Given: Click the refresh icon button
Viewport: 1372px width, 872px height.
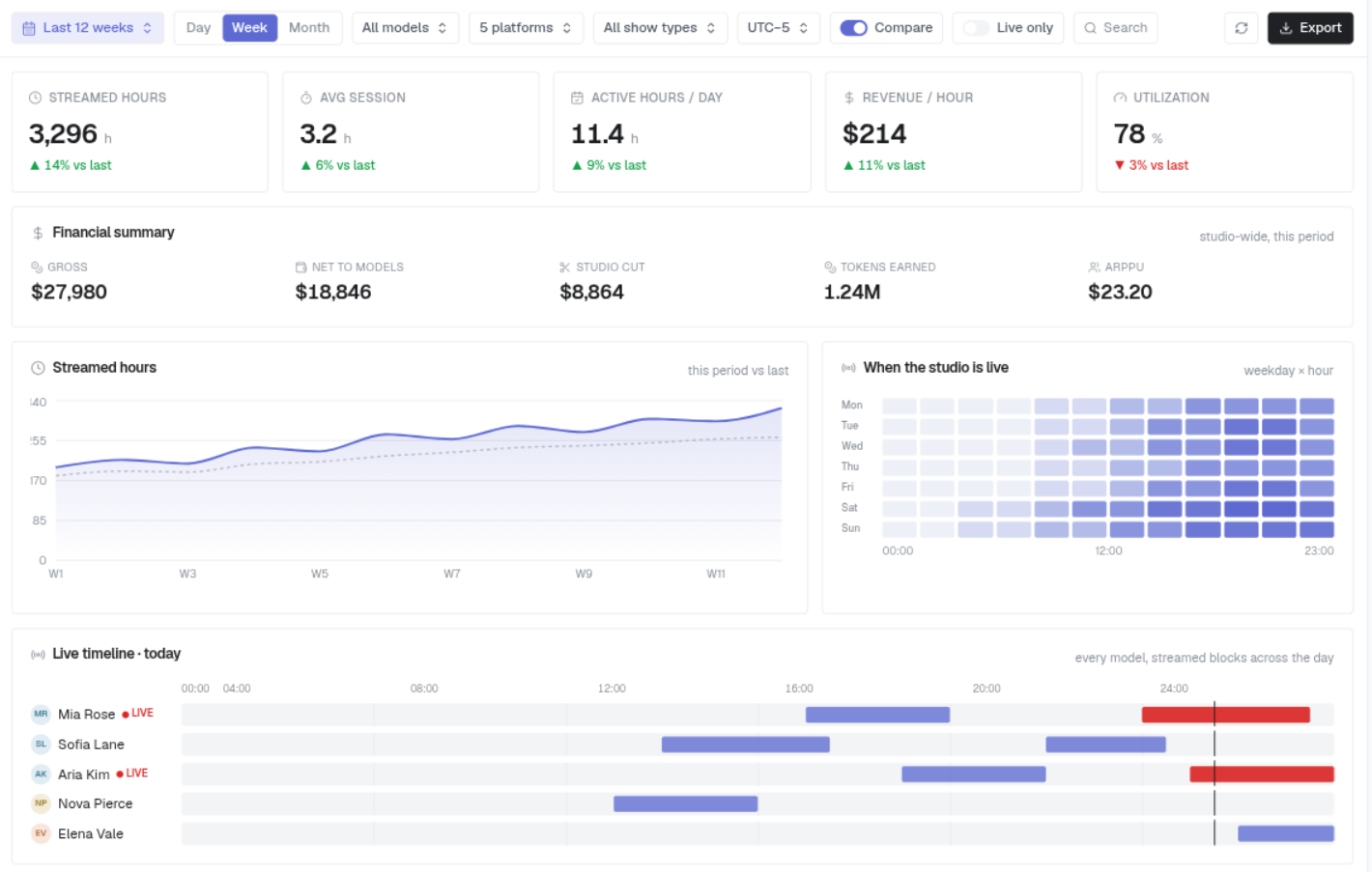Looking at the screenshot, I should point(1242,28).
